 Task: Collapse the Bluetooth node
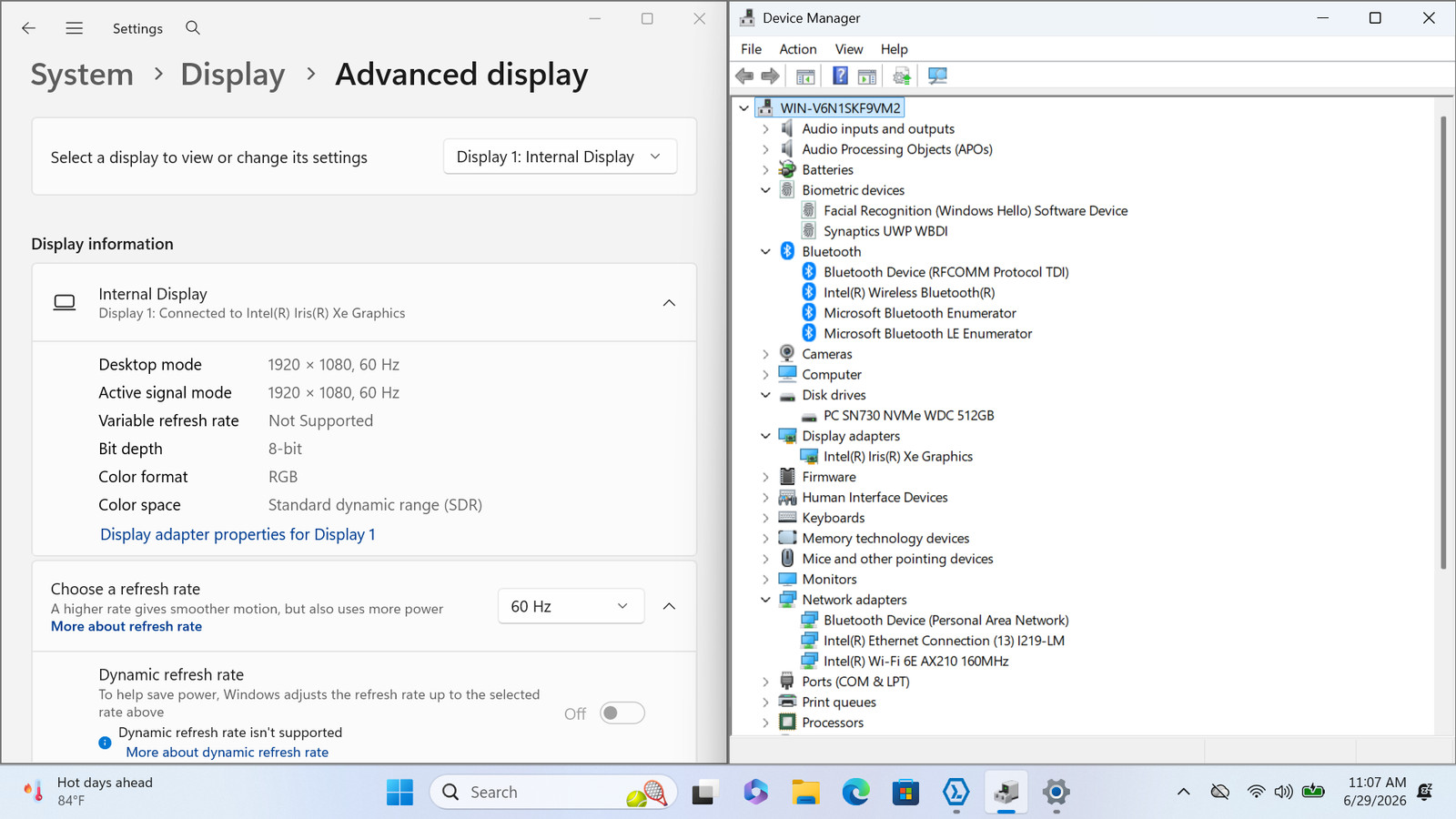(765, 252)
